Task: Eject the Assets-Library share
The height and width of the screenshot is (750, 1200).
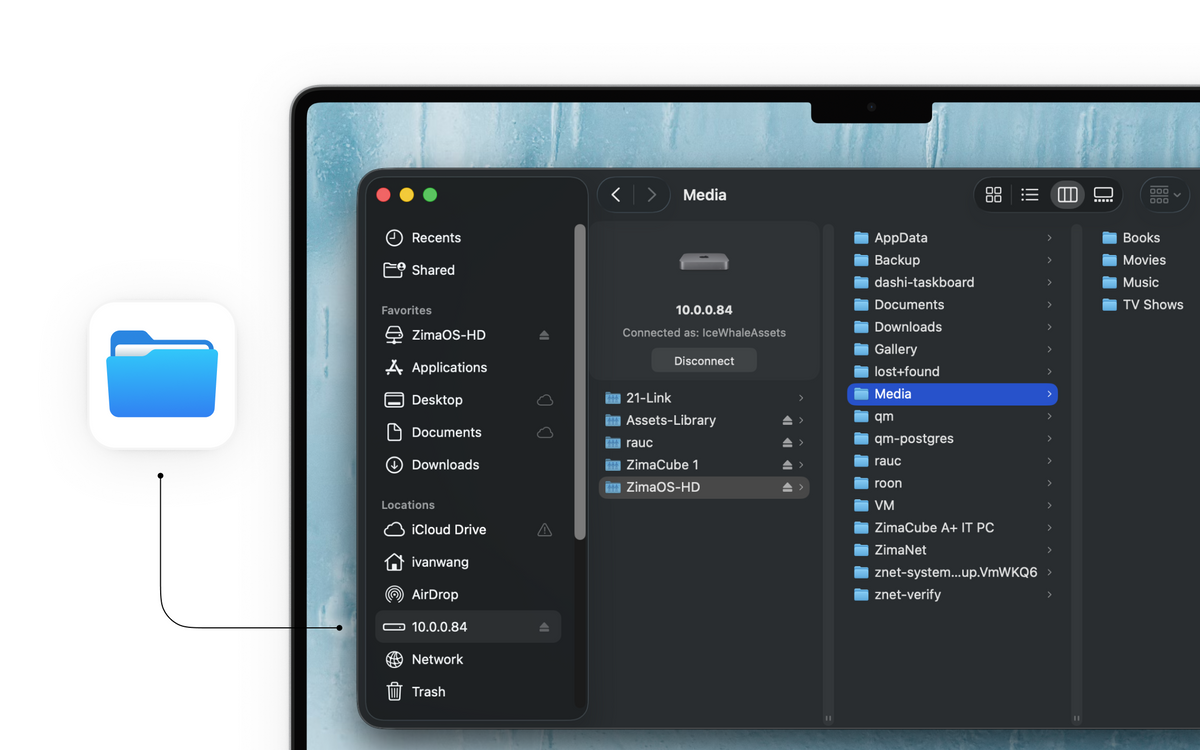Action: pos(787,420)
